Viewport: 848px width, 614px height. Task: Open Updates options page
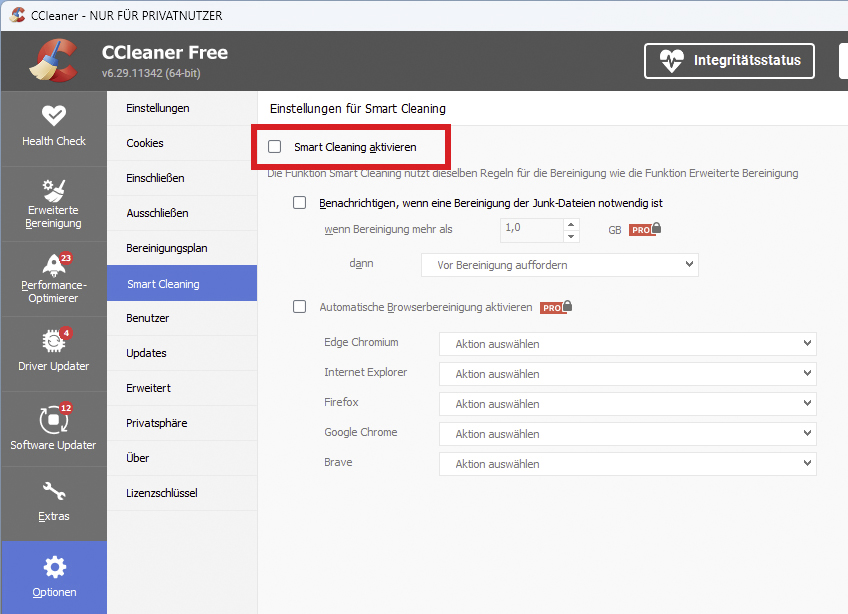click(x=182, y=353)
